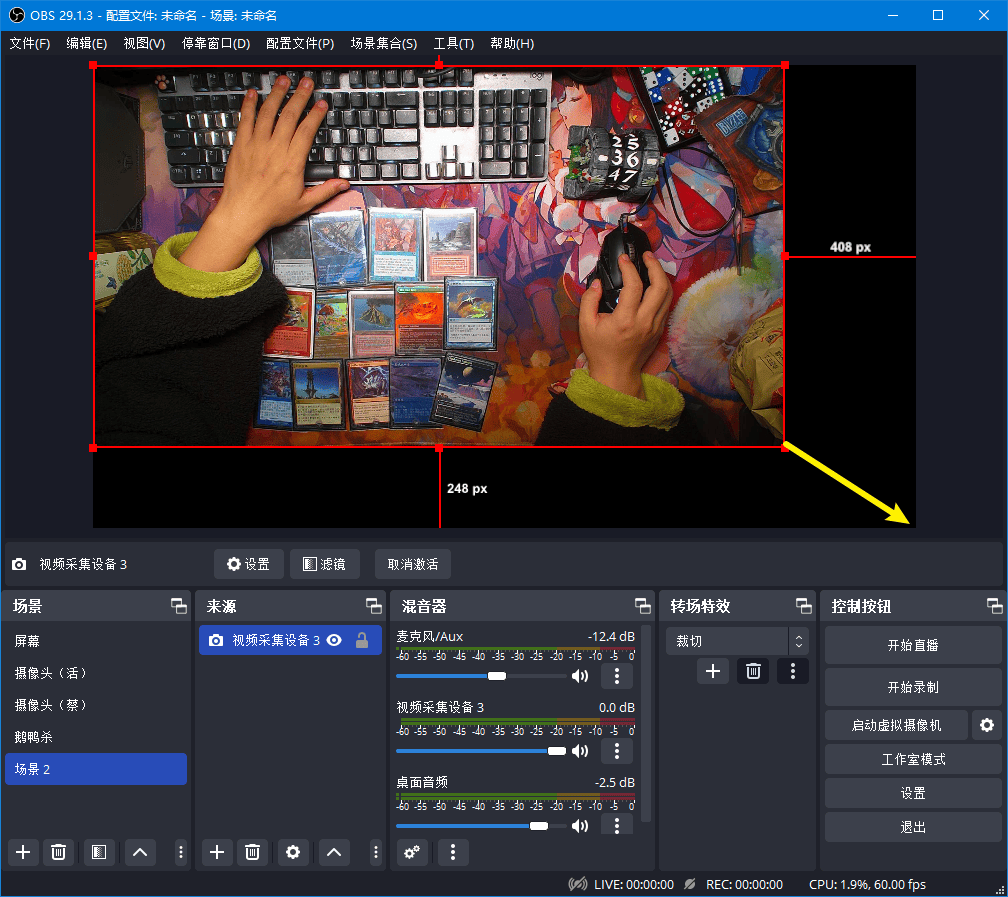
Task: Click the webcam preview image in canvas
Action: coord(438,256)
